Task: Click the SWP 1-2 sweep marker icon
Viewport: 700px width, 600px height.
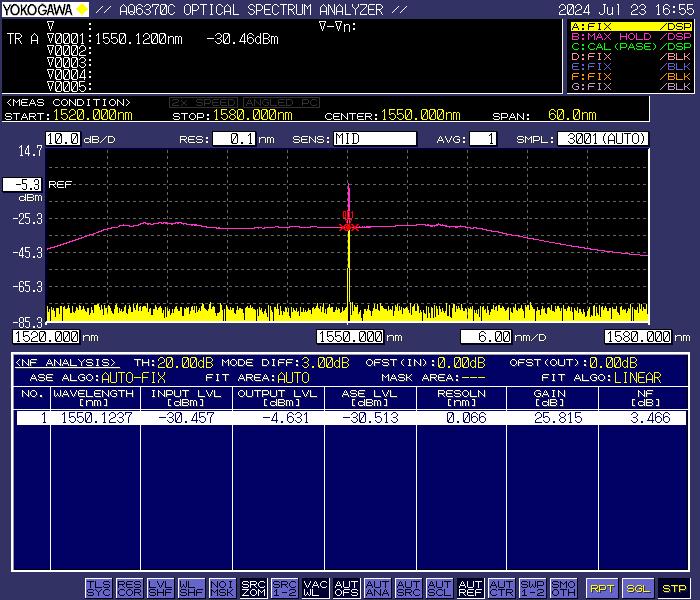Action: 532,588
